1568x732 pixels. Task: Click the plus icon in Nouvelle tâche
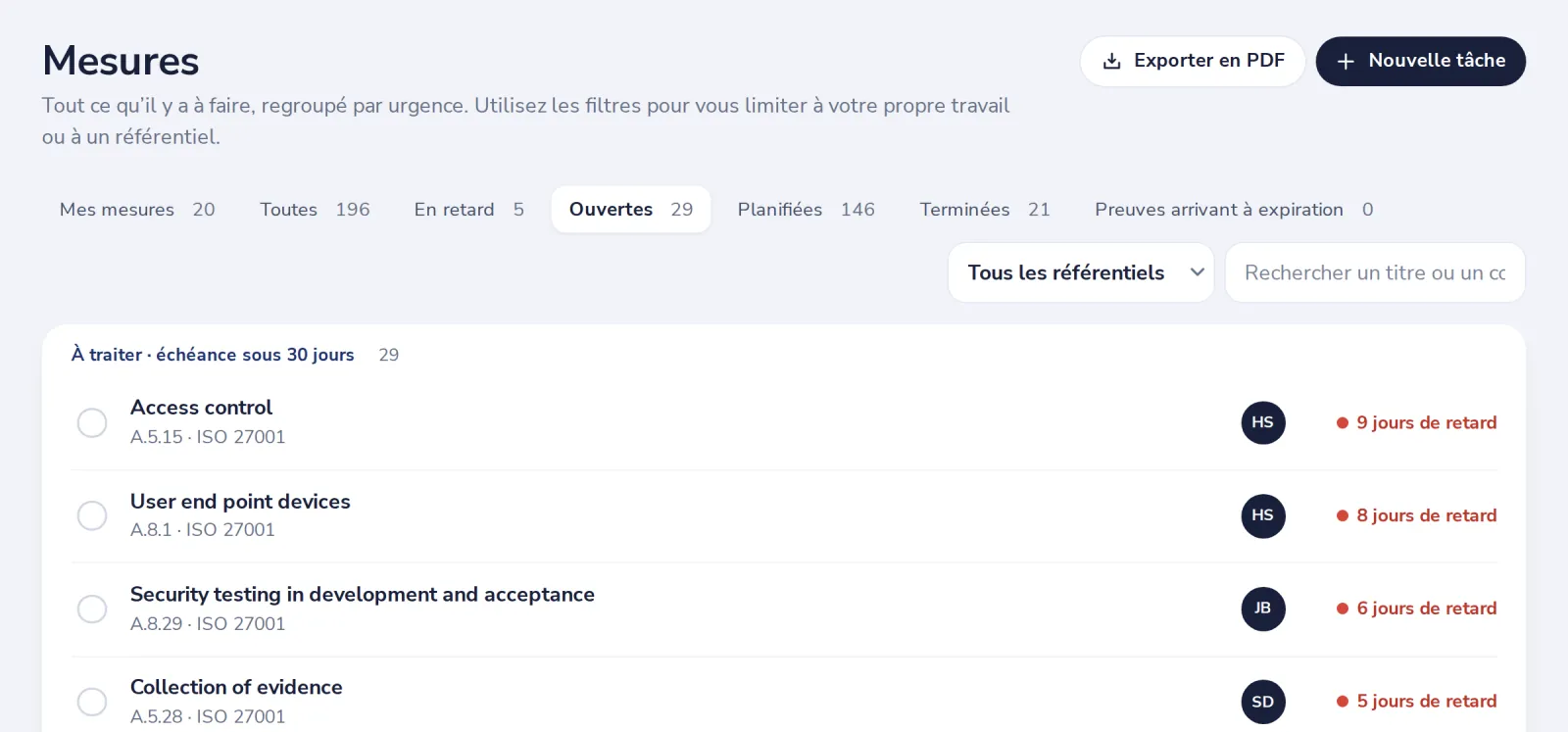click(1346, 61)
